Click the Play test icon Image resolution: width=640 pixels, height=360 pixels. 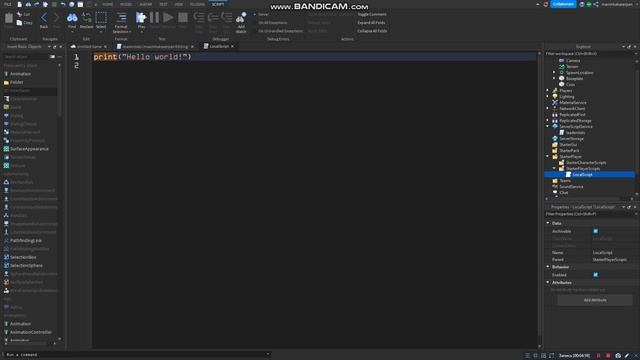(141, 18)
